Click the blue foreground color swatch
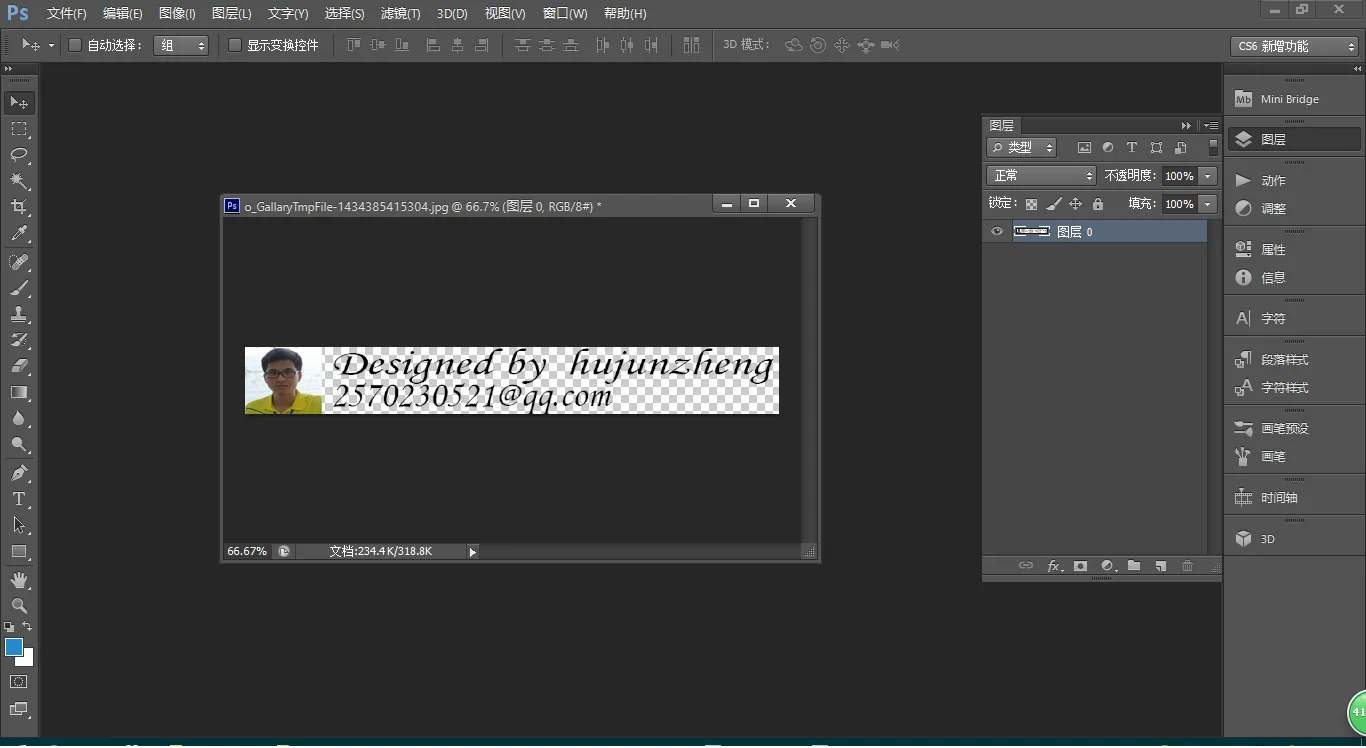1366x748 pixels. (14, 647)
